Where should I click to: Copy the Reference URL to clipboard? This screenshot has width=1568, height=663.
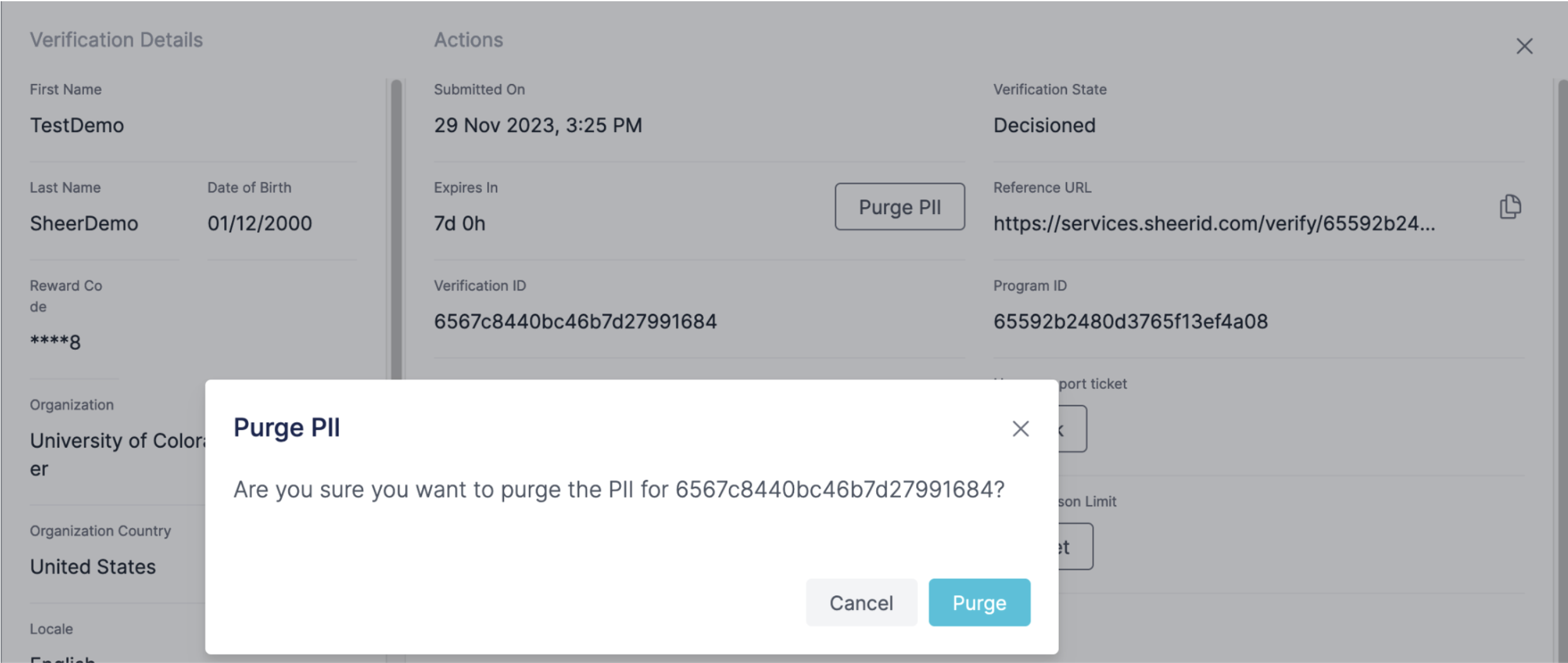click(x=1510, y=207)
